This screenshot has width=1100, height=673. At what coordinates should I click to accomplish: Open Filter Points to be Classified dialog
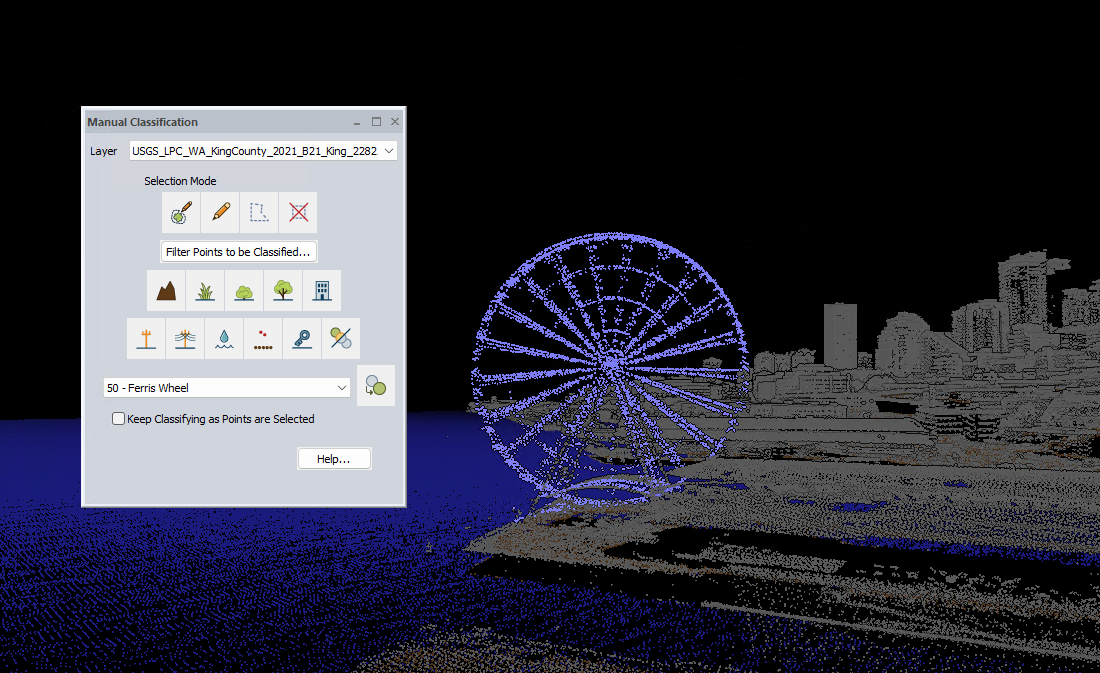[238, 251]
